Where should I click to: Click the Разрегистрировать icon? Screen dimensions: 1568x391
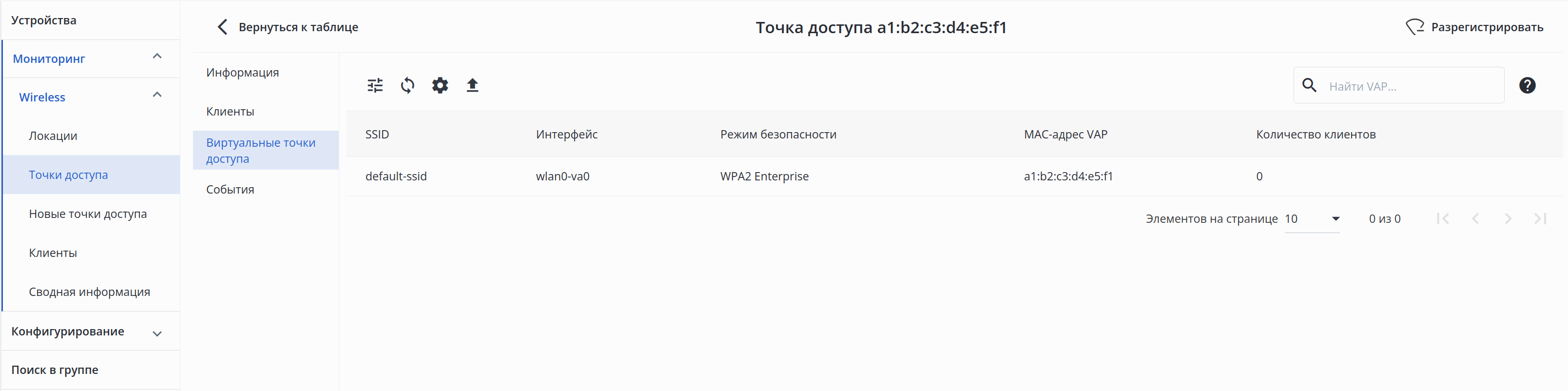[1414, 27]
